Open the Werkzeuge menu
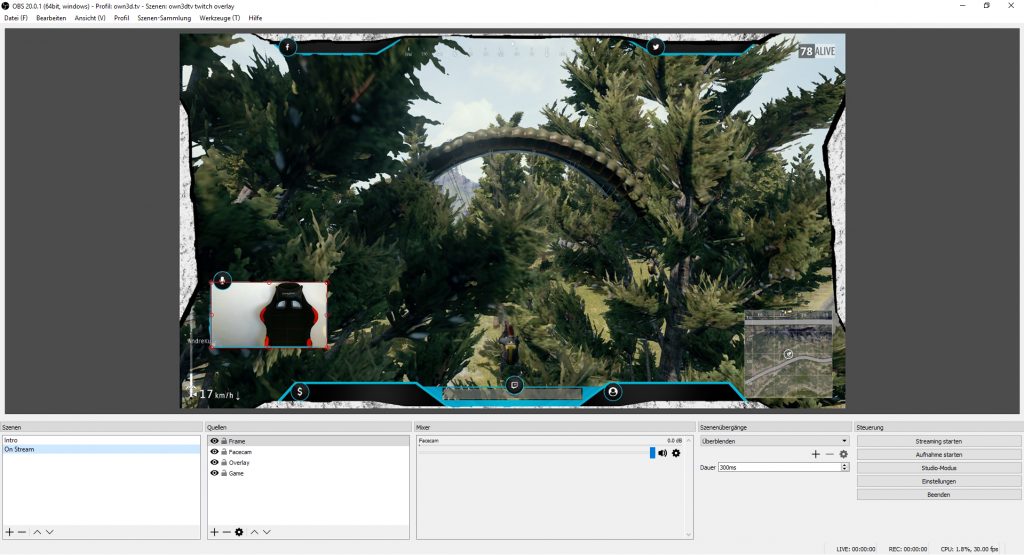Image resolution: width=1024 pixels, height=555 pixels. 219,18
